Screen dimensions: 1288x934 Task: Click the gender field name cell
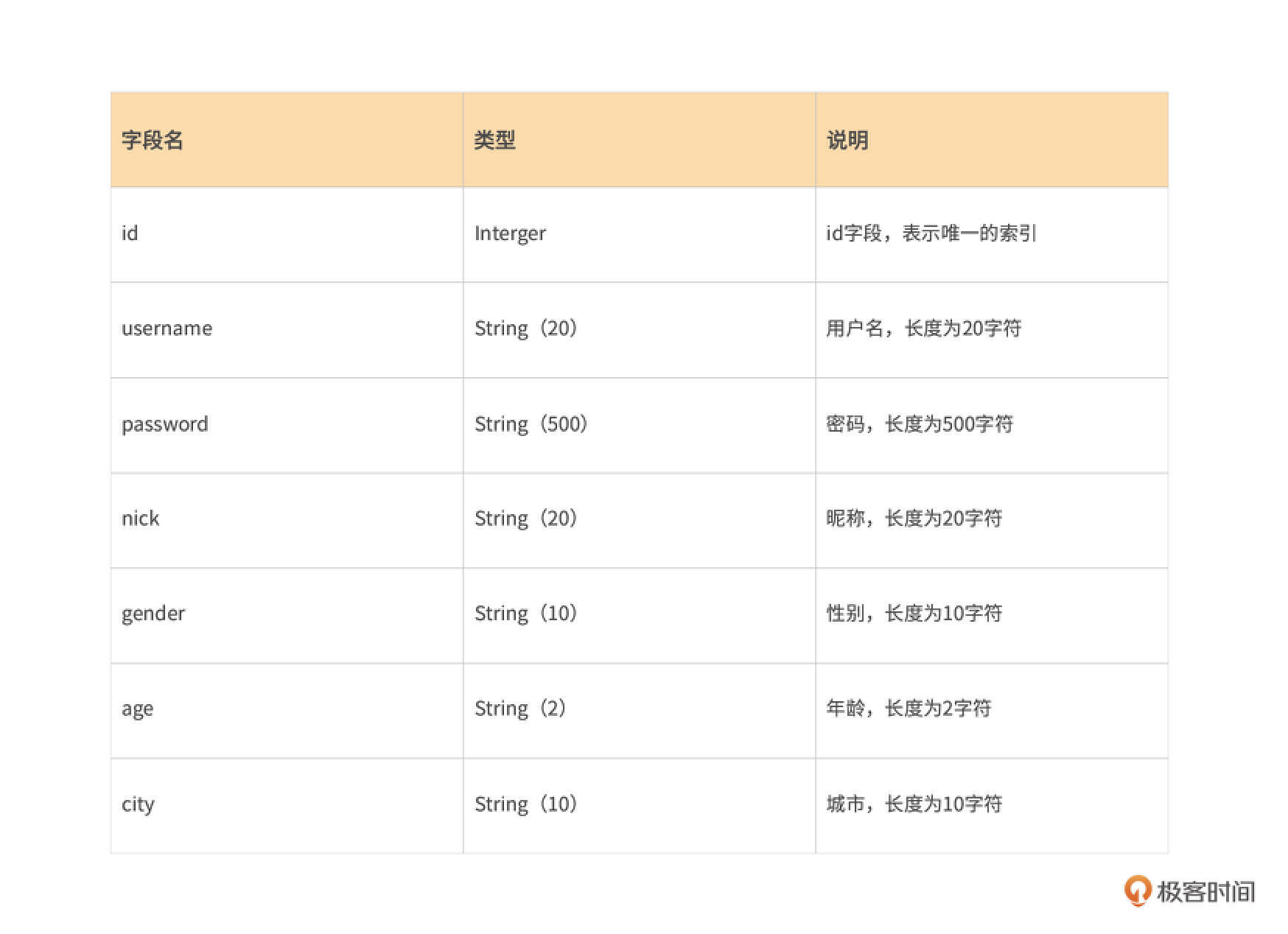pos(153,614)
